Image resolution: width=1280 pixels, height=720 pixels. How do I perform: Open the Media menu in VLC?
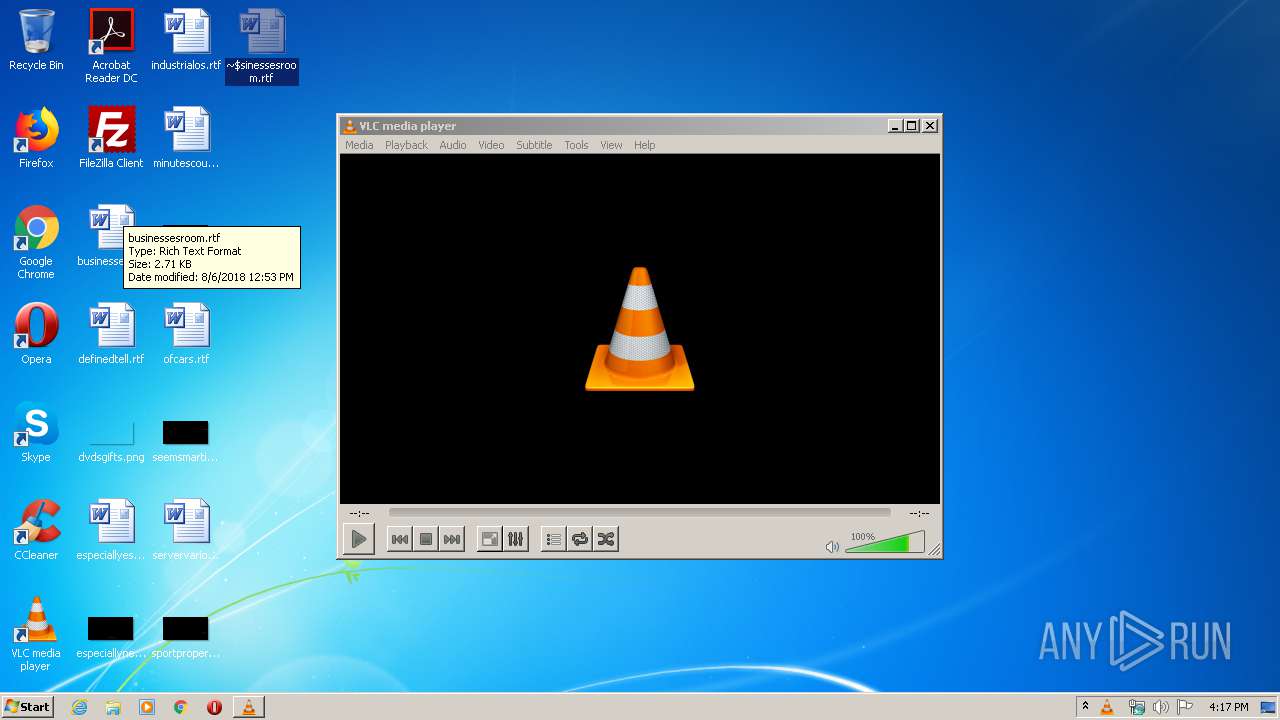pos(359,145)
